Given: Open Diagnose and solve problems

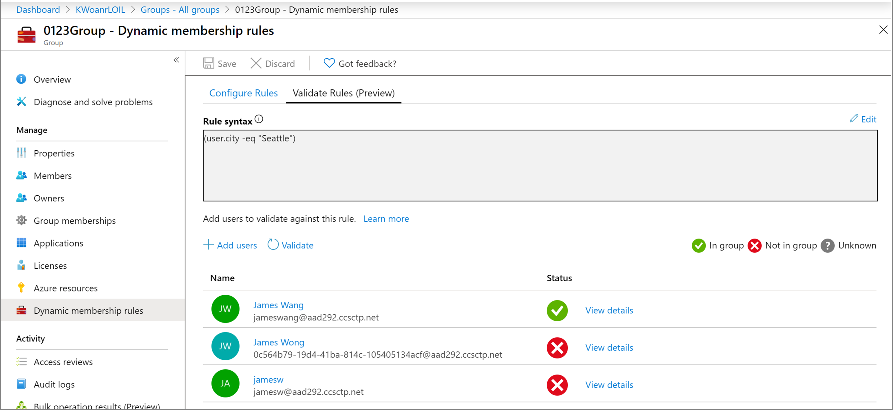Looking at the screenshot, I should 93,102.
